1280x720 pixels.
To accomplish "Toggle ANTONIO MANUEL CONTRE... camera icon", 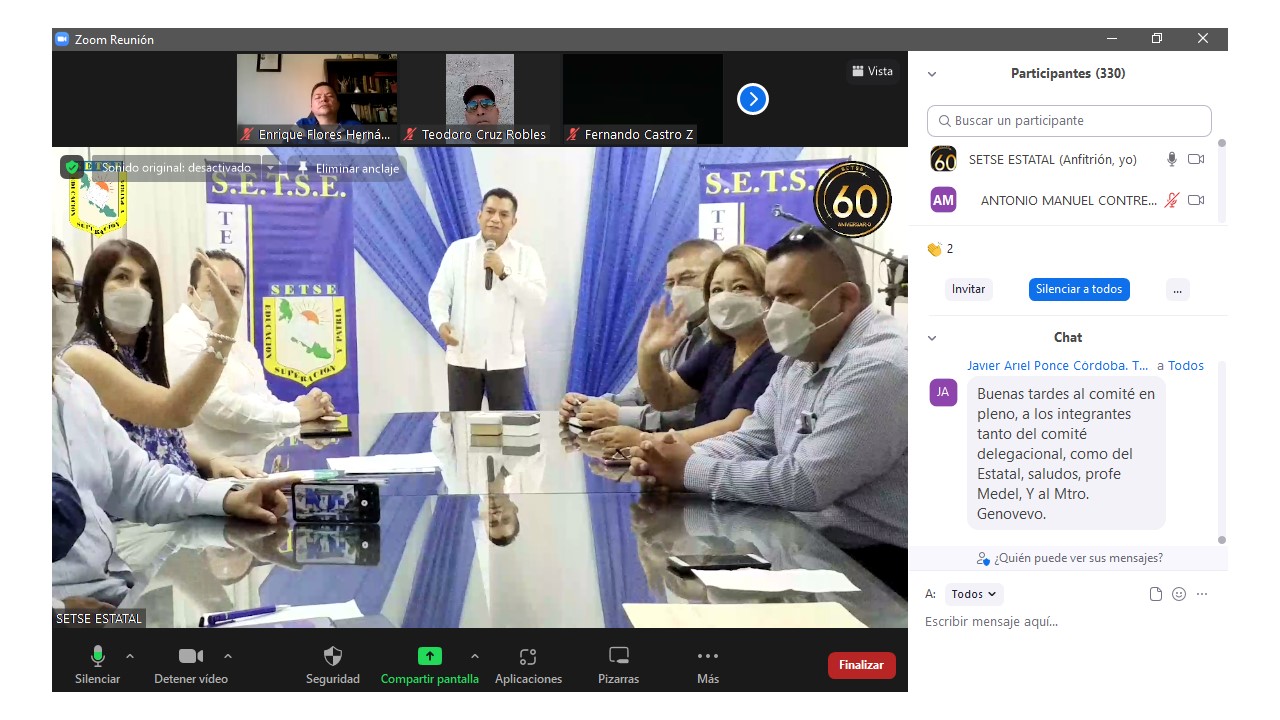I will click(1196, 200).
